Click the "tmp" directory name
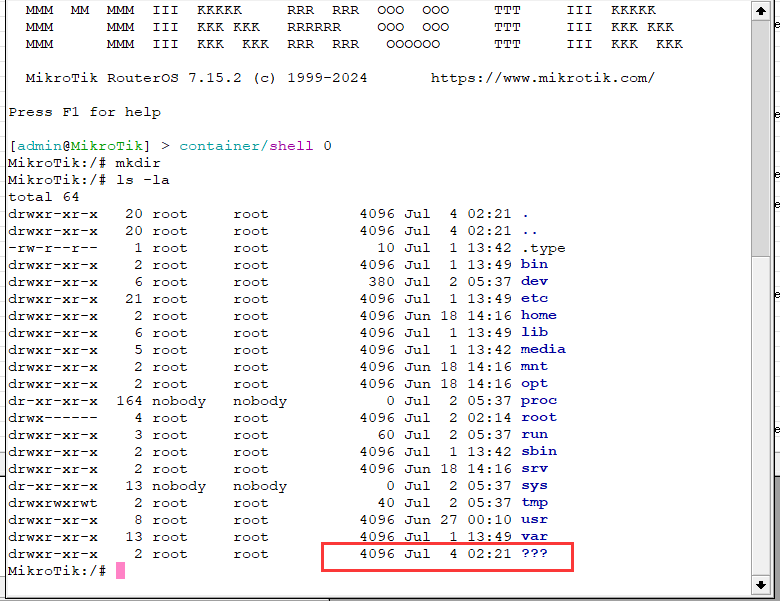The image size is (780, 601). point(534,502)
